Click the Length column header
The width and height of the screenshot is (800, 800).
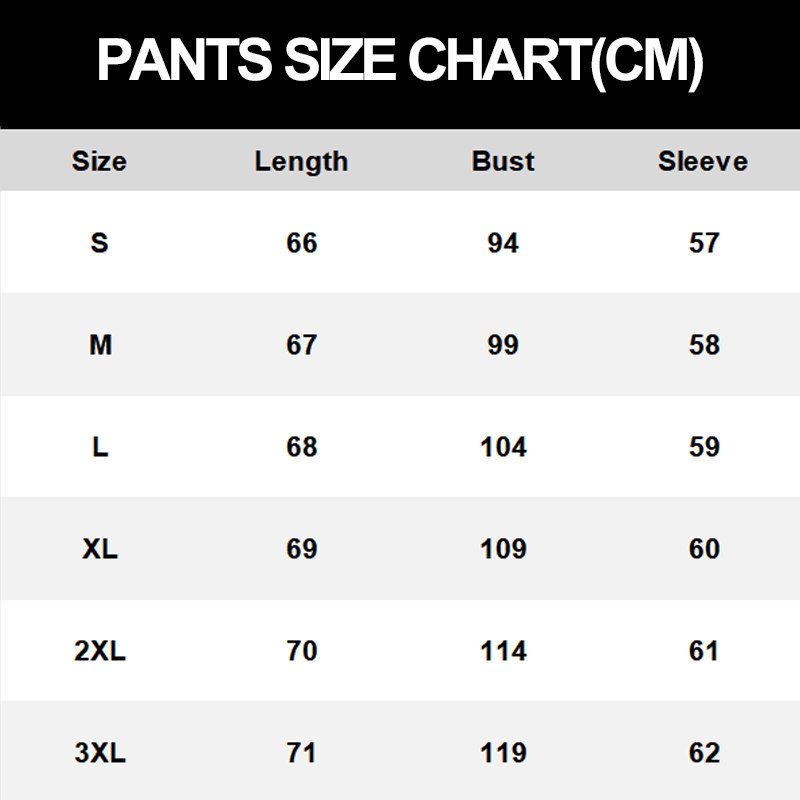coord(301,161)
